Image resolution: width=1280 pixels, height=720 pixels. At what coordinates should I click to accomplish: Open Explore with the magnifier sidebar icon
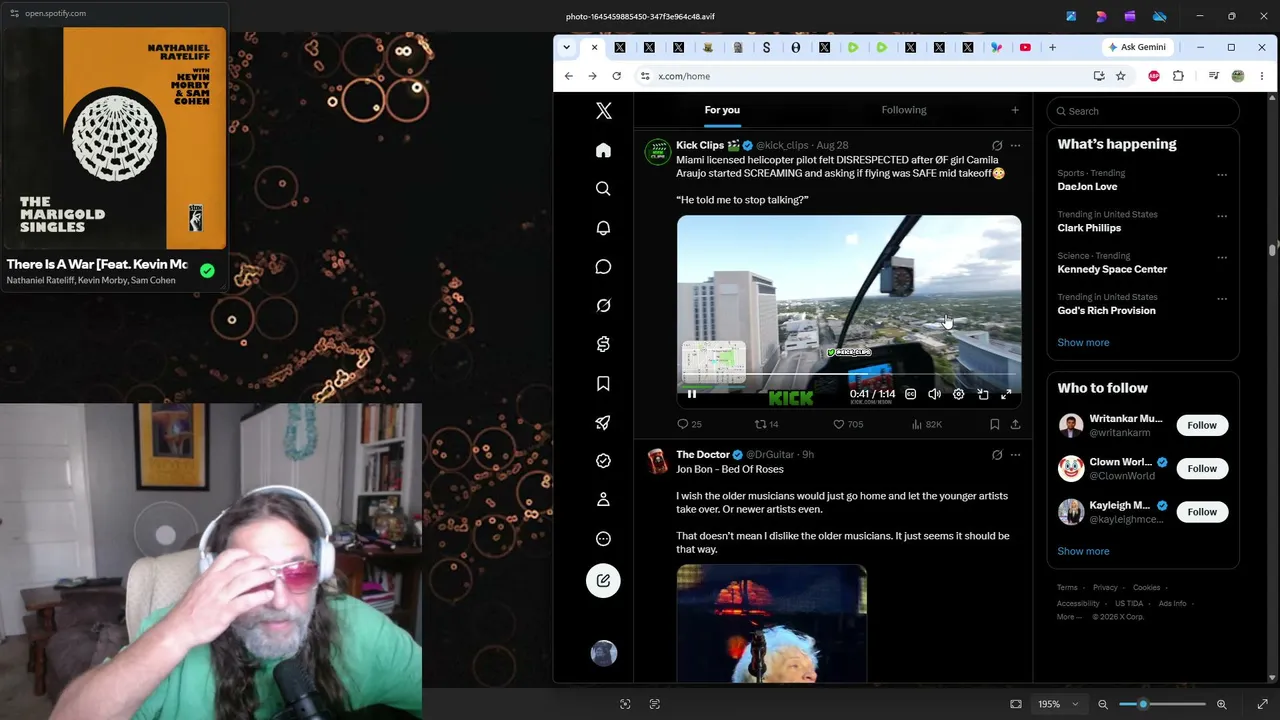(603, 189)
